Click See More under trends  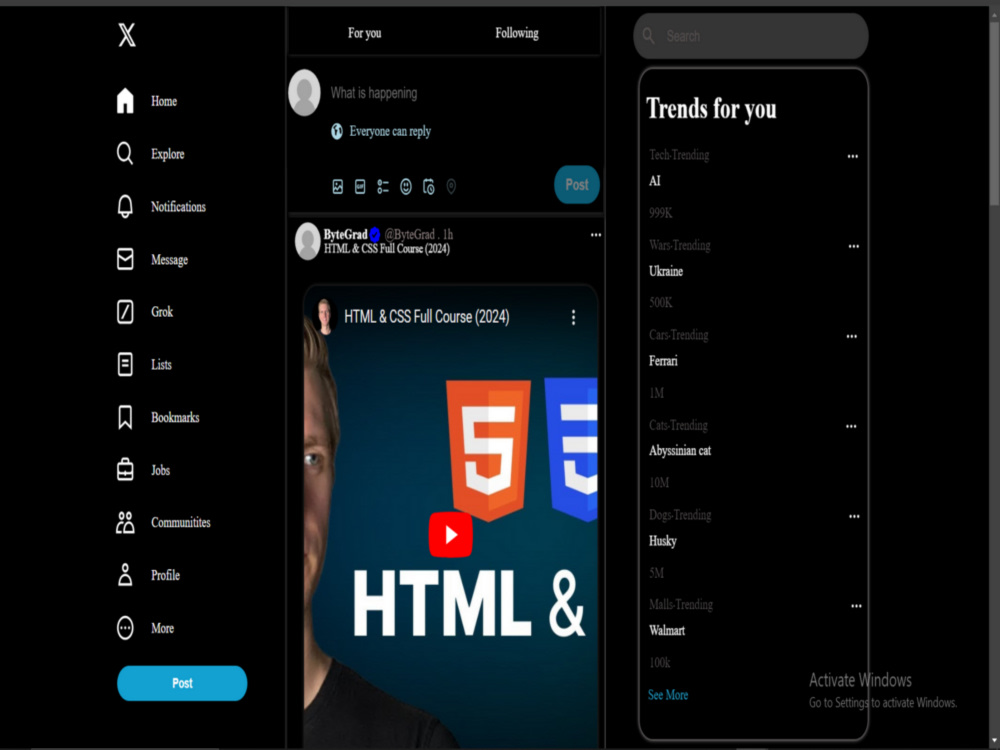point(668,695)
